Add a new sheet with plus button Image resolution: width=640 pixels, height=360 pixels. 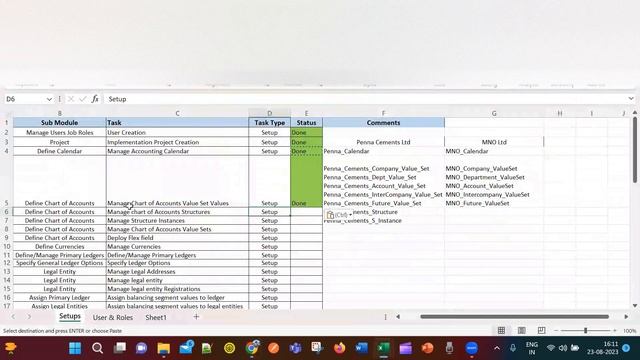click(x=196, y=317)
